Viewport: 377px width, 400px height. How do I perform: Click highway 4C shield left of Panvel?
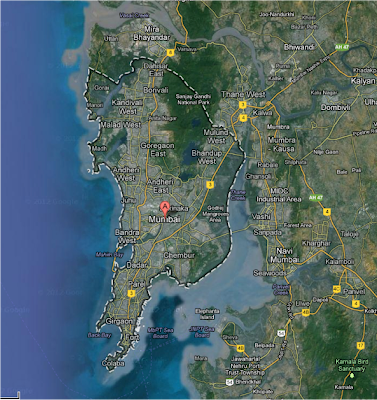click(337, 289)
